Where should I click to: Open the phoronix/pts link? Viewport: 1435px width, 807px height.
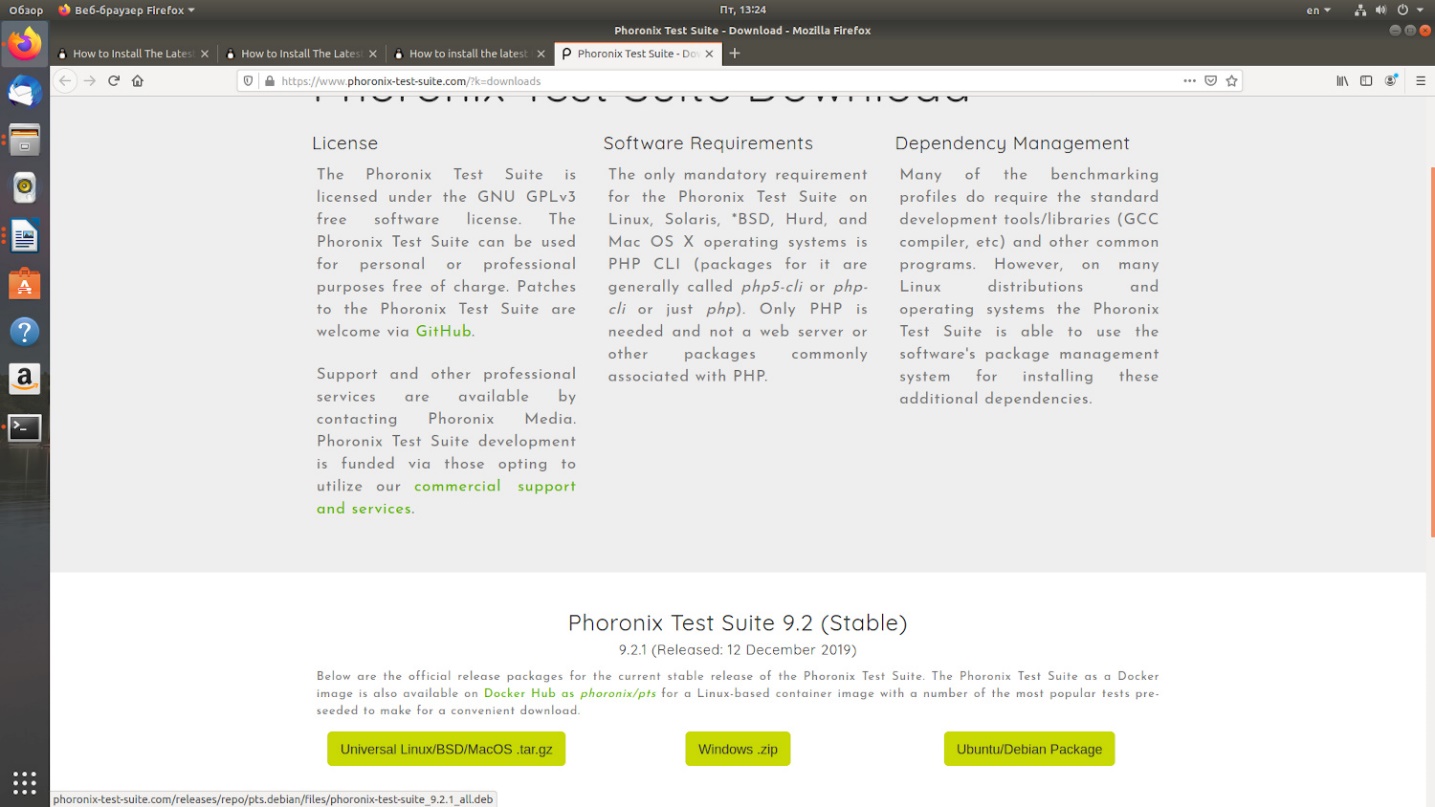pos(618,693)
